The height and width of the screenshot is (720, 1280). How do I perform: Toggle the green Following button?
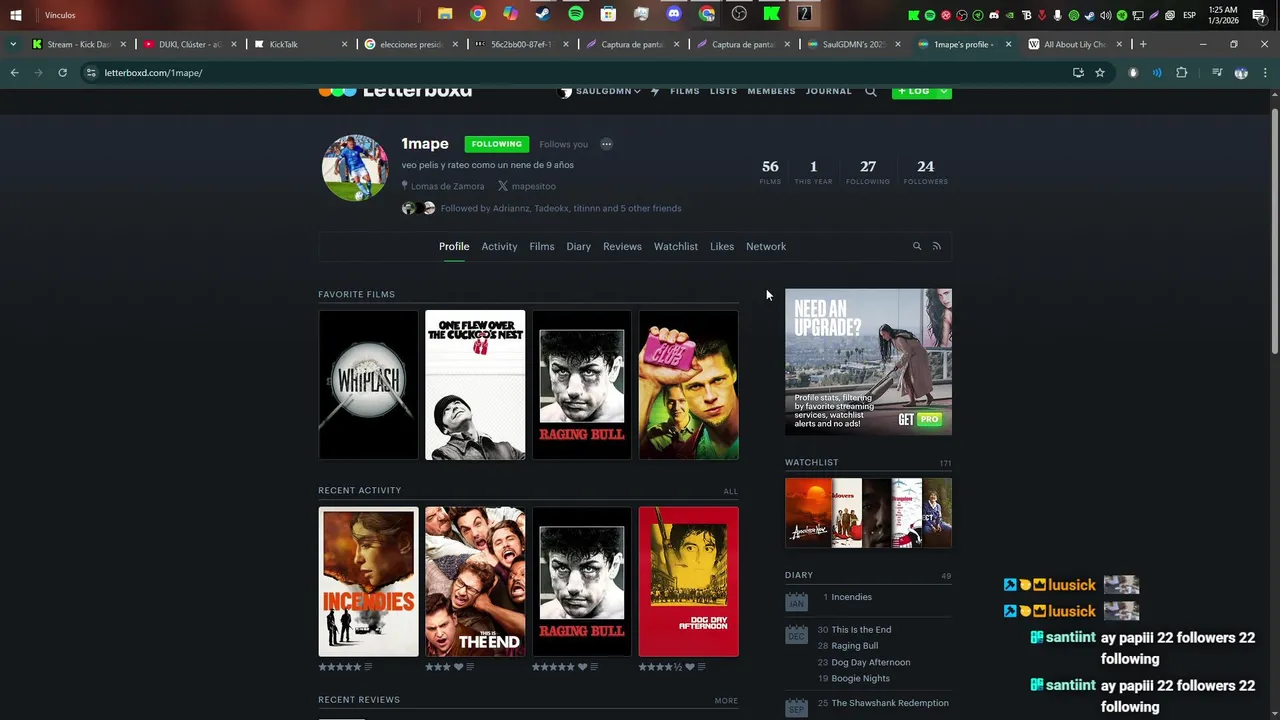click(497, 144)
